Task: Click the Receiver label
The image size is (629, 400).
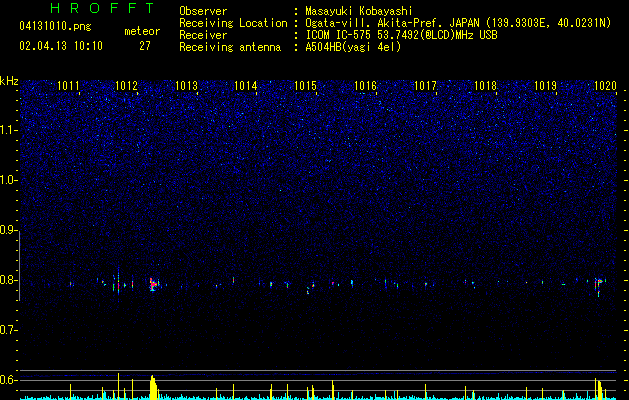Action: click(x=203, y=35)
